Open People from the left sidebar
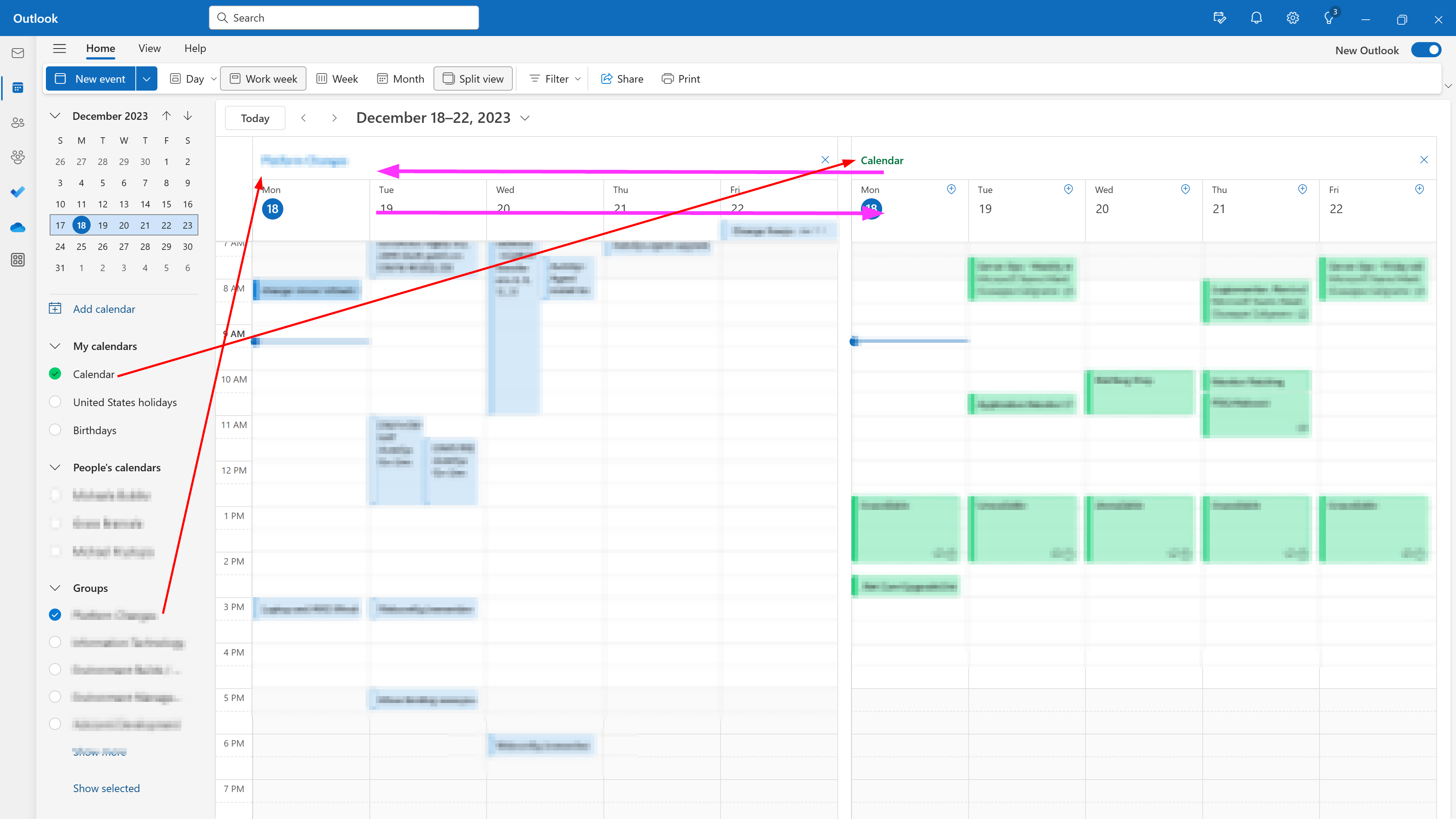Viewport: 1456px width, 819px height. (17, 122)
